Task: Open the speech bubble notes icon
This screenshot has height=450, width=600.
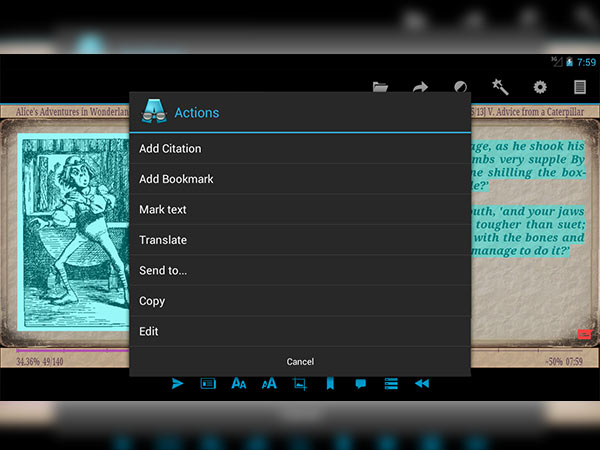Action: 360,384
